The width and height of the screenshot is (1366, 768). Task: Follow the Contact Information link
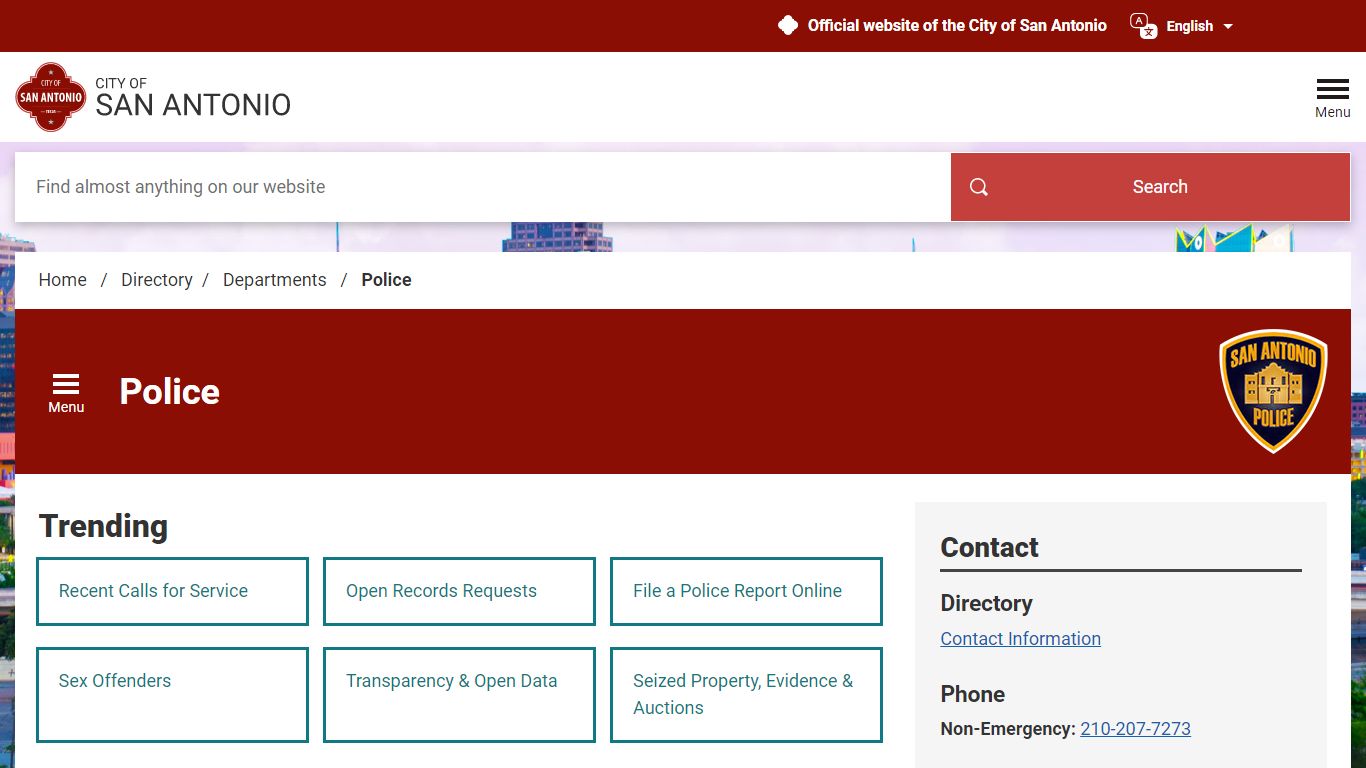(1020, 639)
